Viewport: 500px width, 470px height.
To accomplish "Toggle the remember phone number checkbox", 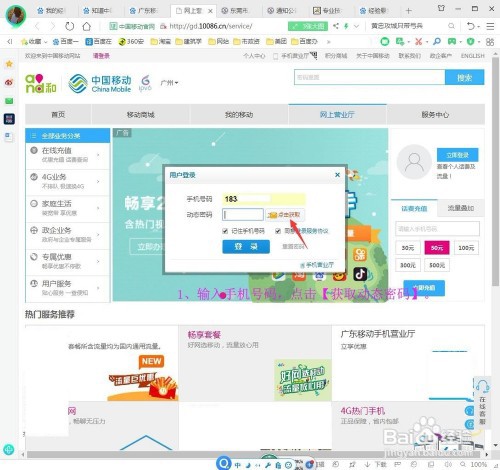I will pyautogui.click(x=225, y=231).
